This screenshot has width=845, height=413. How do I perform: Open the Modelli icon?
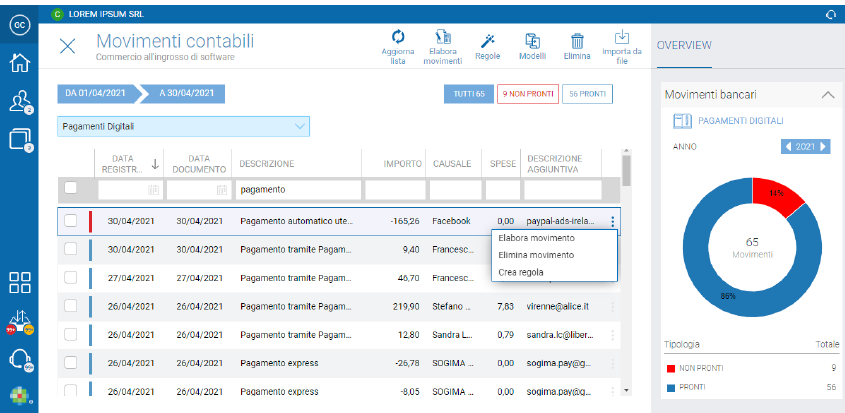532,40
